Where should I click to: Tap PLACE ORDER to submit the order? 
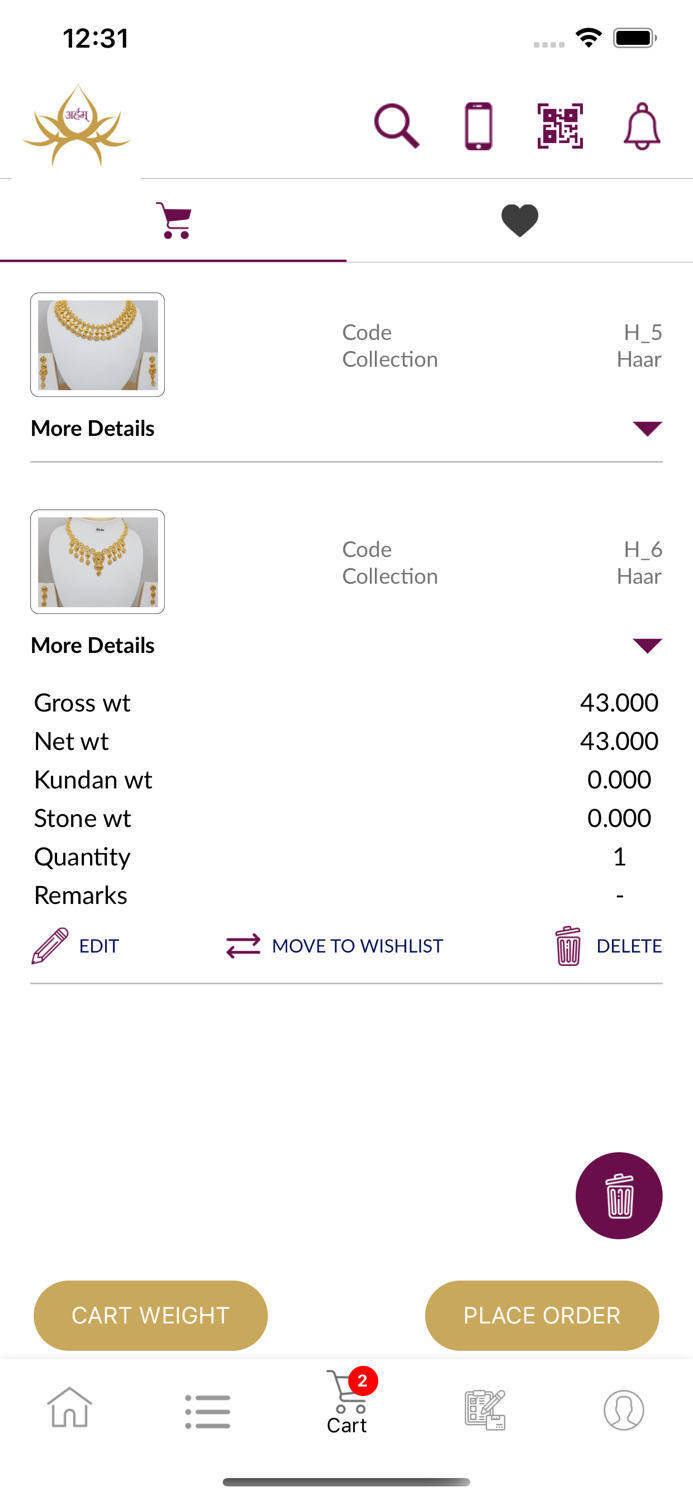click(542, 1315)
